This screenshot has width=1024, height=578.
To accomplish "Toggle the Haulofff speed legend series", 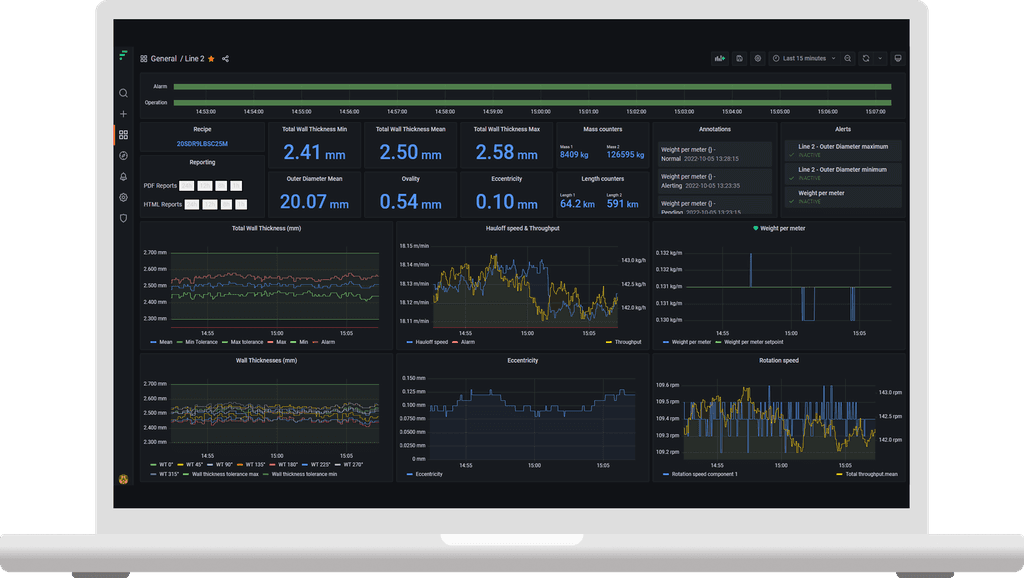I will (x=427, y=342).
